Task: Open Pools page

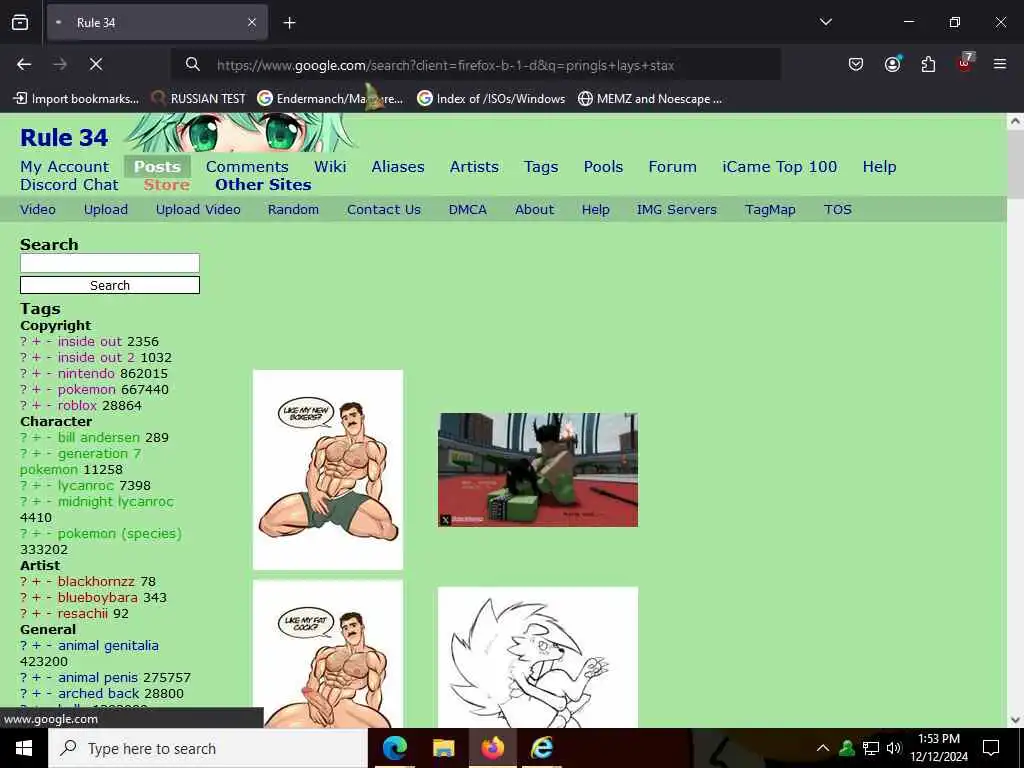Action: [603, 167]
